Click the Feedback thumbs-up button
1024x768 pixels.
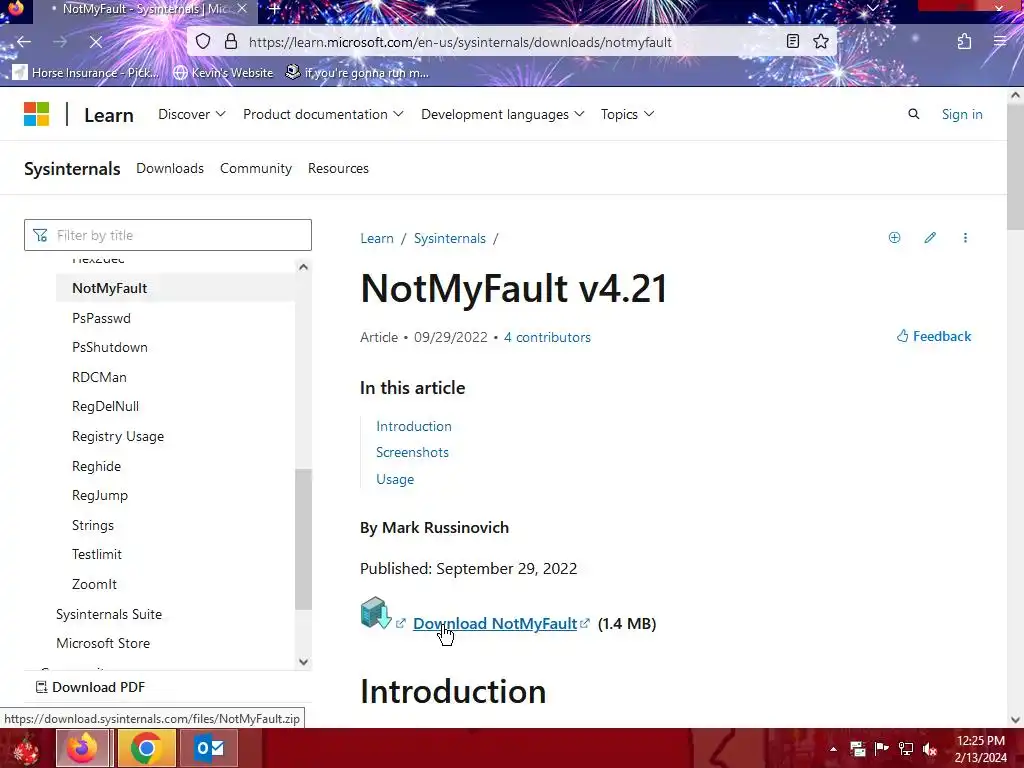click(934, 336)
